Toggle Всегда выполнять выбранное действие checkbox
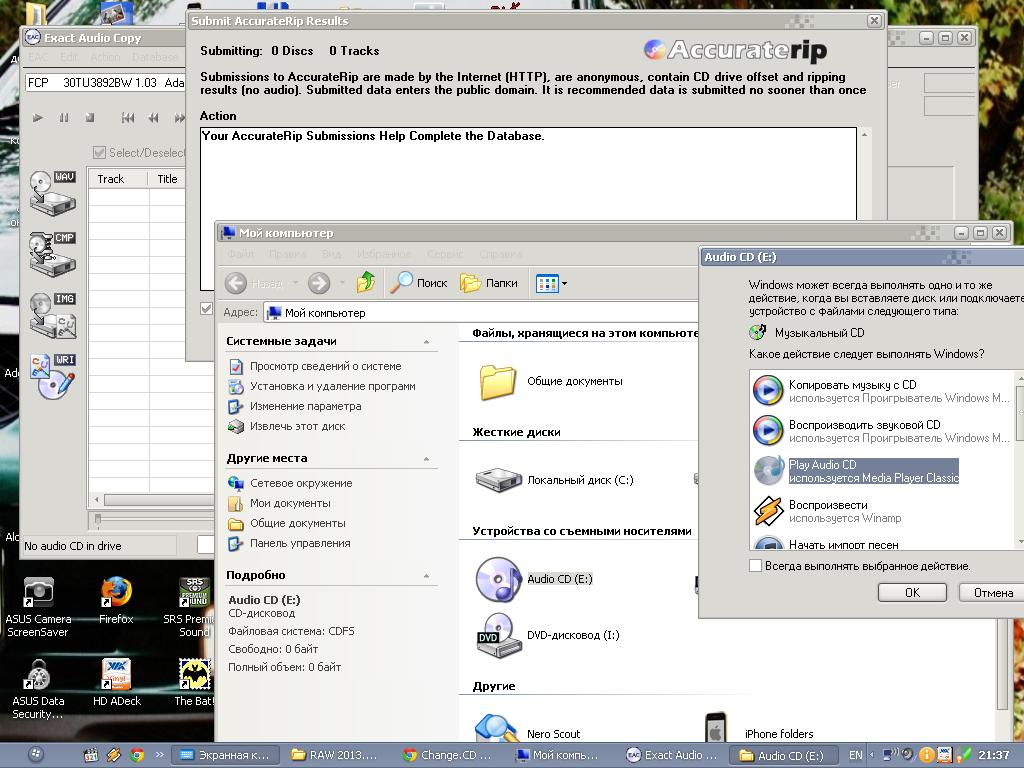Screen dimensions: 1024x768 click(x=756, y=566)
